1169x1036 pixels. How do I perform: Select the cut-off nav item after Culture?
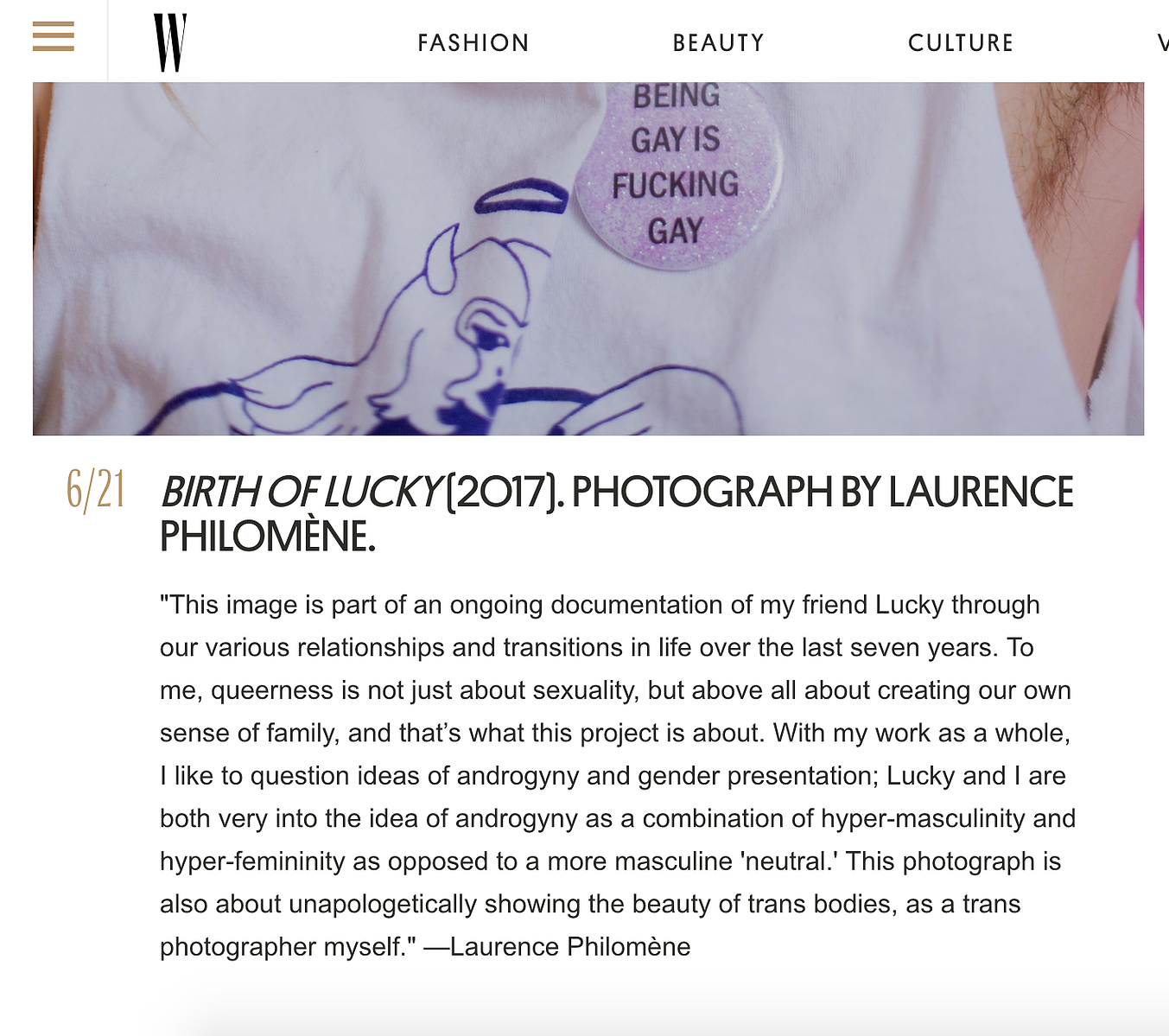(x=1163, y=42)
